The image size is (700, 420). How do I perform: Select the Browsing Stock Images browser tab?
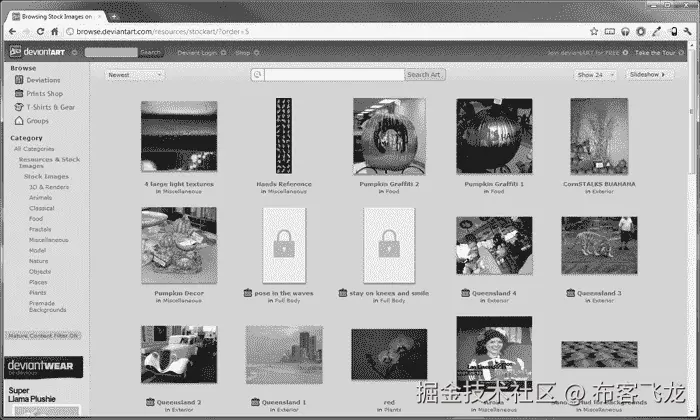coord(57,17)
